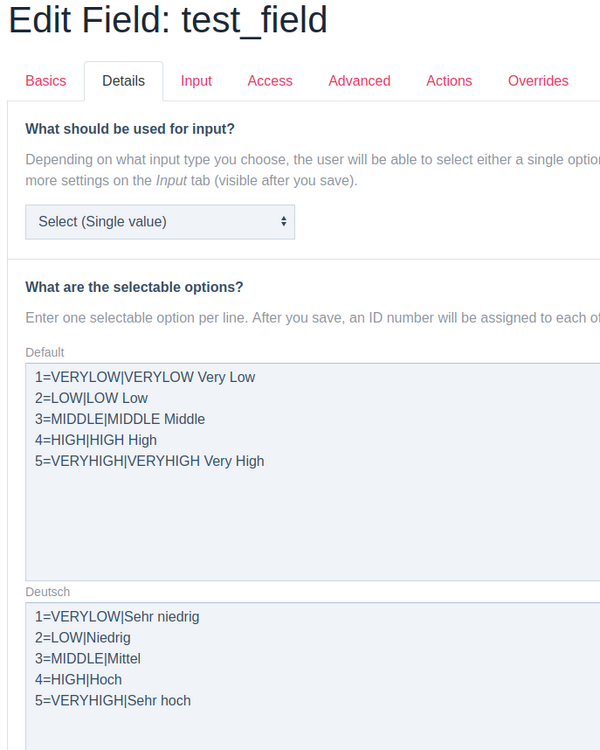Click the '4=HIGH|Hoch' line in Deutsch

tap(78, 680)
